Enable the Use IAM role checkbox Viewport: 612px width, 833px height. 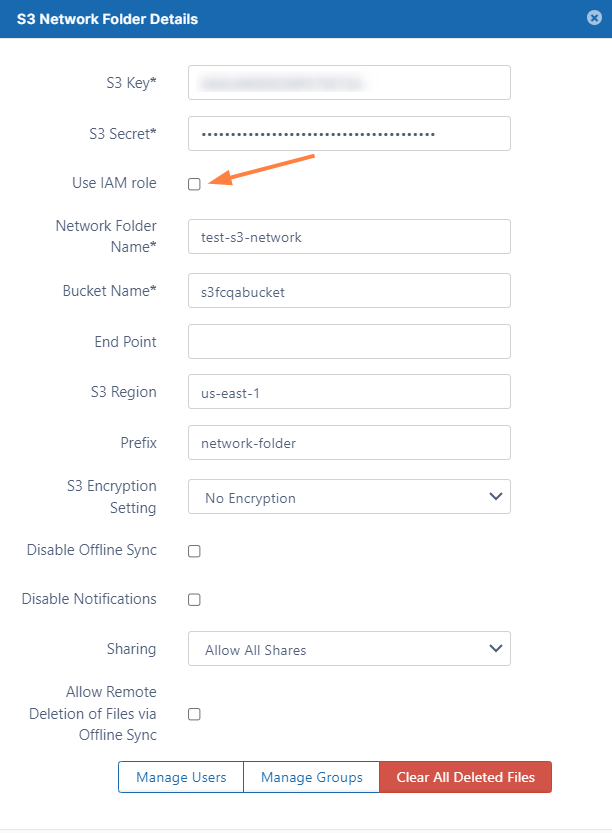click(x=195, y=184)
